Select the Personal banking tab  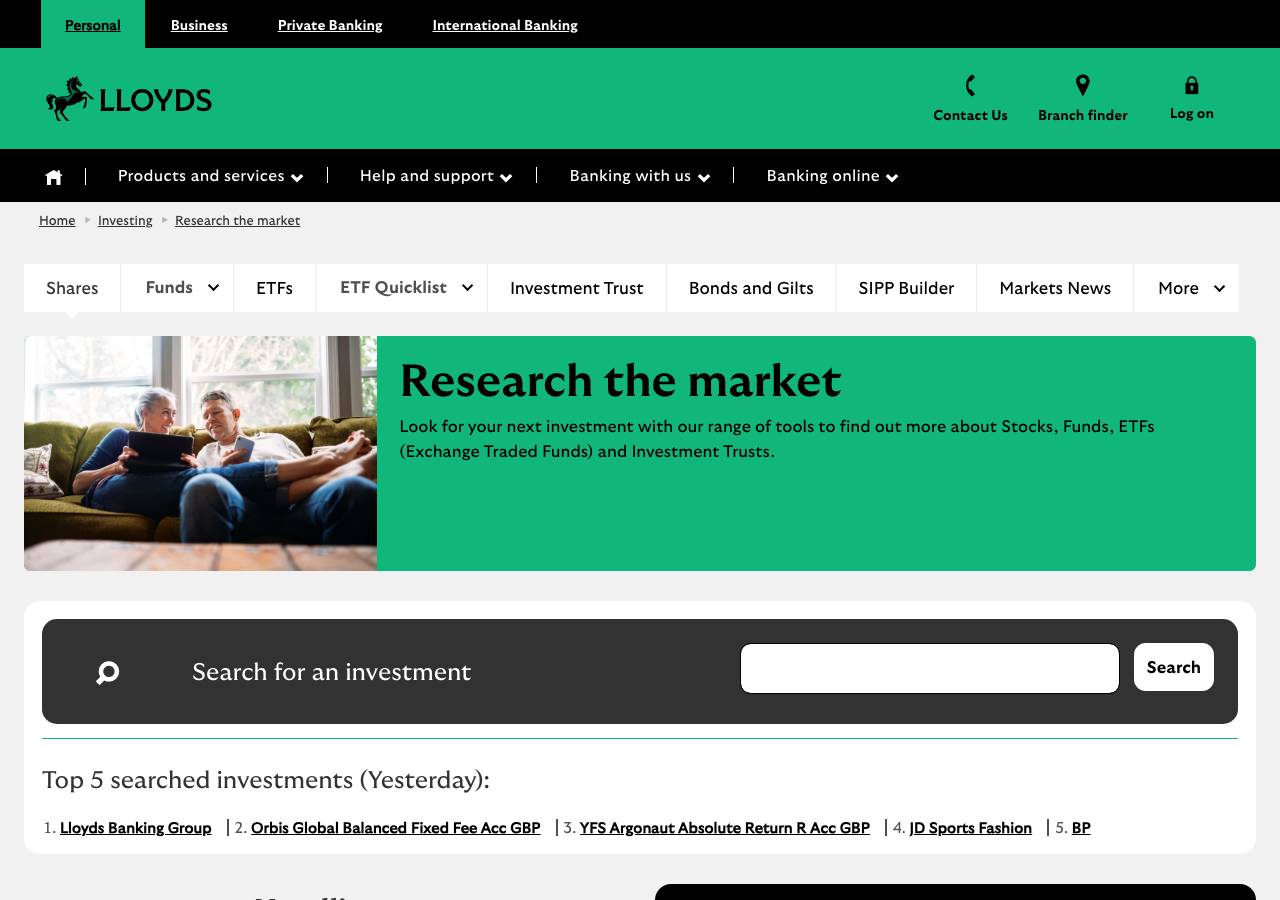[93, 25]
